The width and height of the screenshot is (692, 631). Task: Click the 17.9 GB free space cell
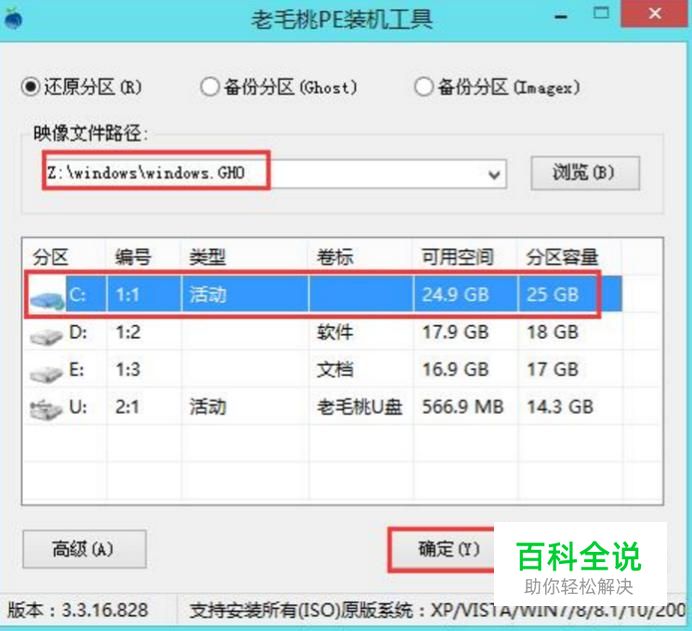(x=456, y=332)
